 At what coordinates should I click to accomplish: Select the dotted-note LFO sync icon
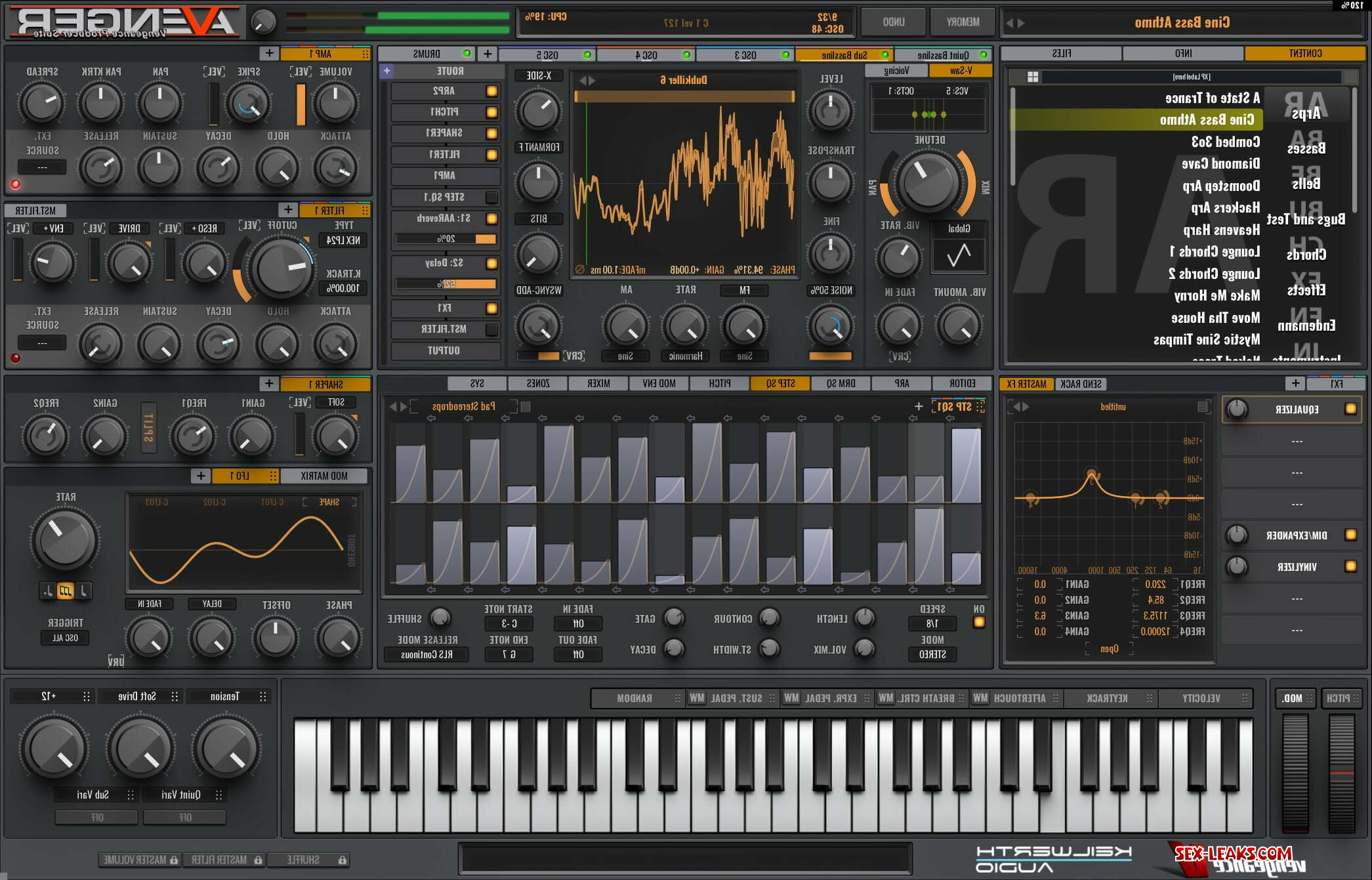(x=47, y=591)
